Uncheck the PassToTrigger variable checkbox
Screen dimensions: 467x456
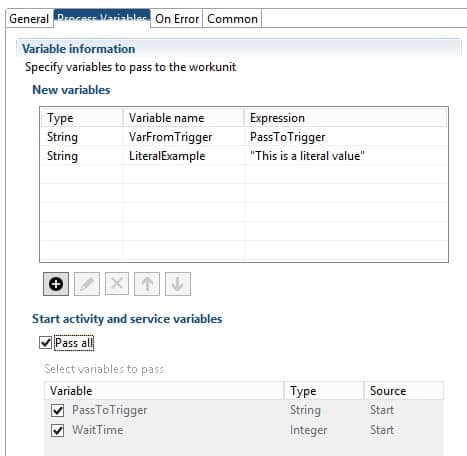point(57,410)
